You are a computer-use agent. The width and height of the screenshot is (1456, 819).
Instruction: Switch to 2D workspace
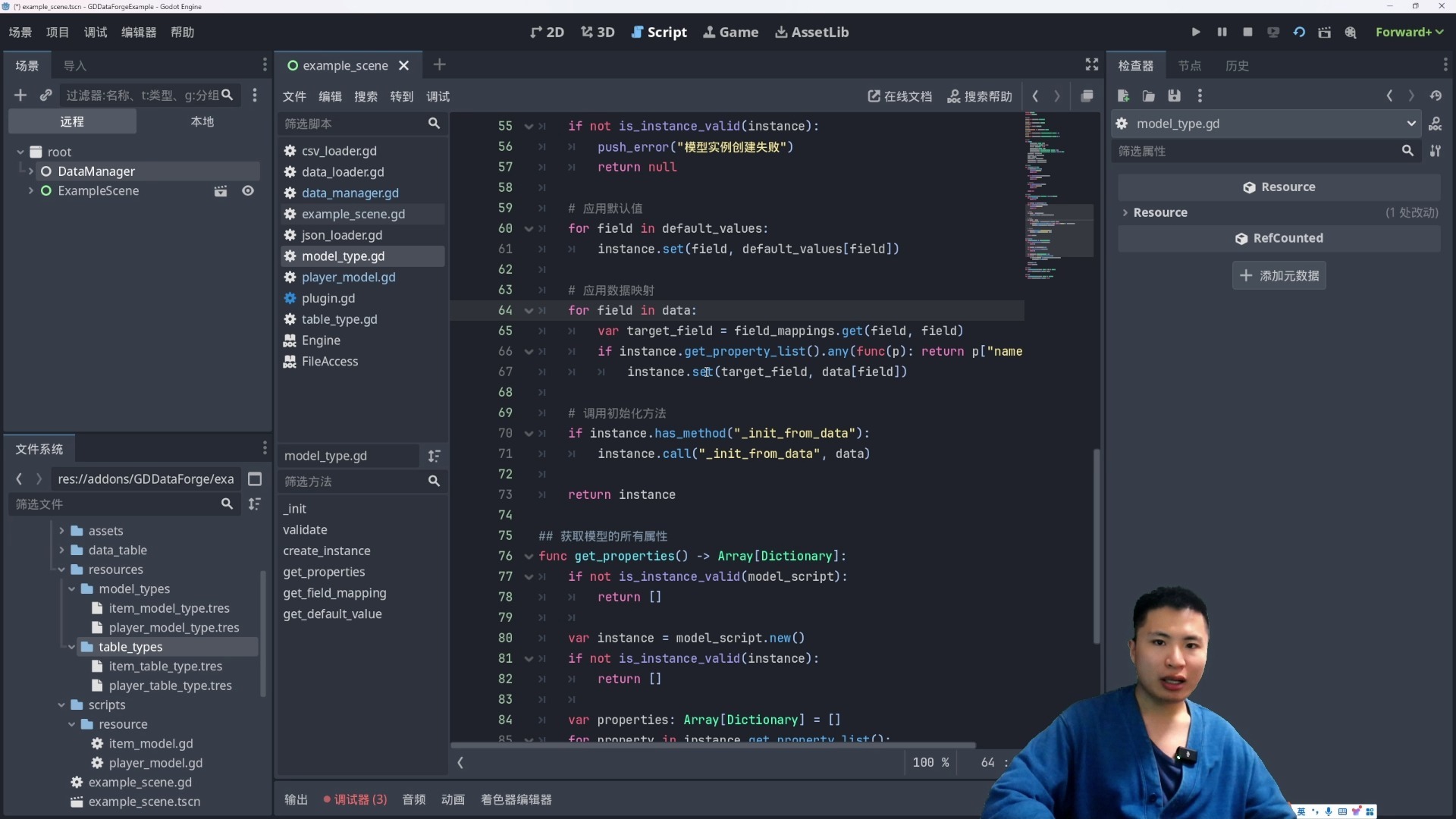coord(547,32)
